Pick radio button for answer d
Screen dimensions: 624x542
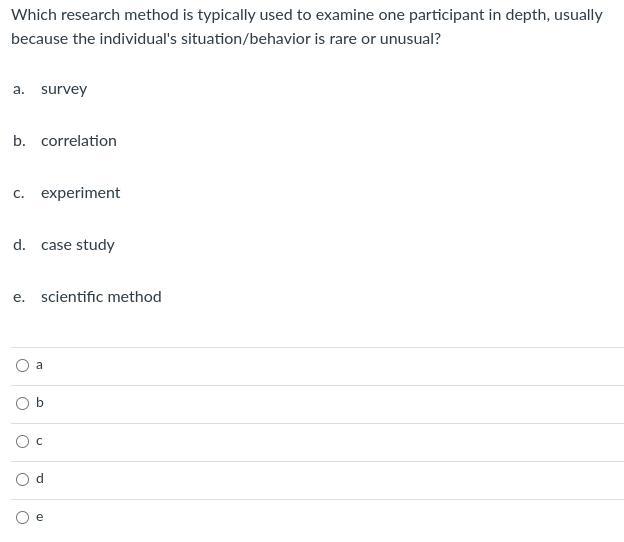pyautogui.click(x=22, y=479)
